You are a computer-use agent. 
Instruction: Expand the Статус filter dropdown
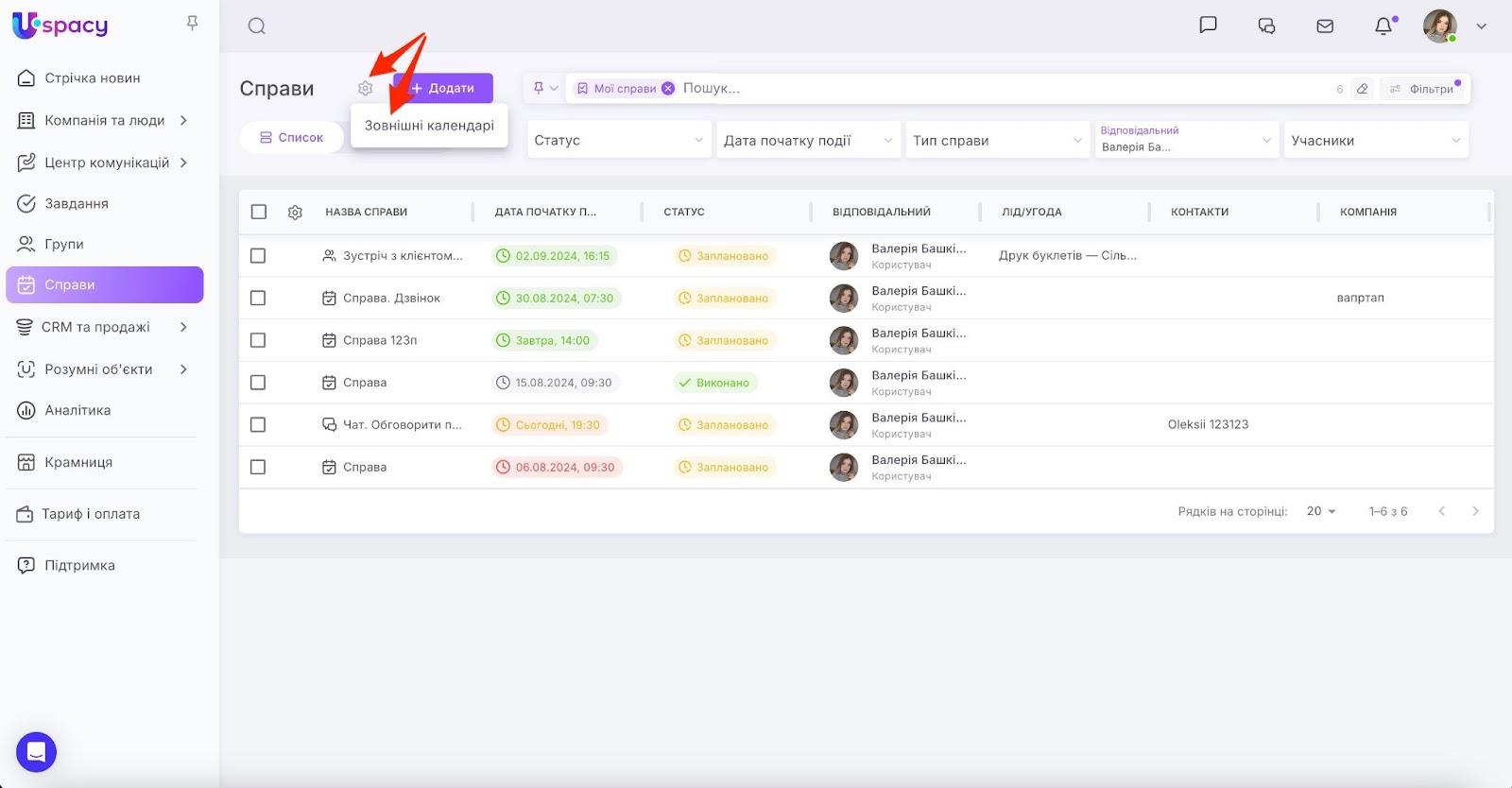[x=618, y=141]
